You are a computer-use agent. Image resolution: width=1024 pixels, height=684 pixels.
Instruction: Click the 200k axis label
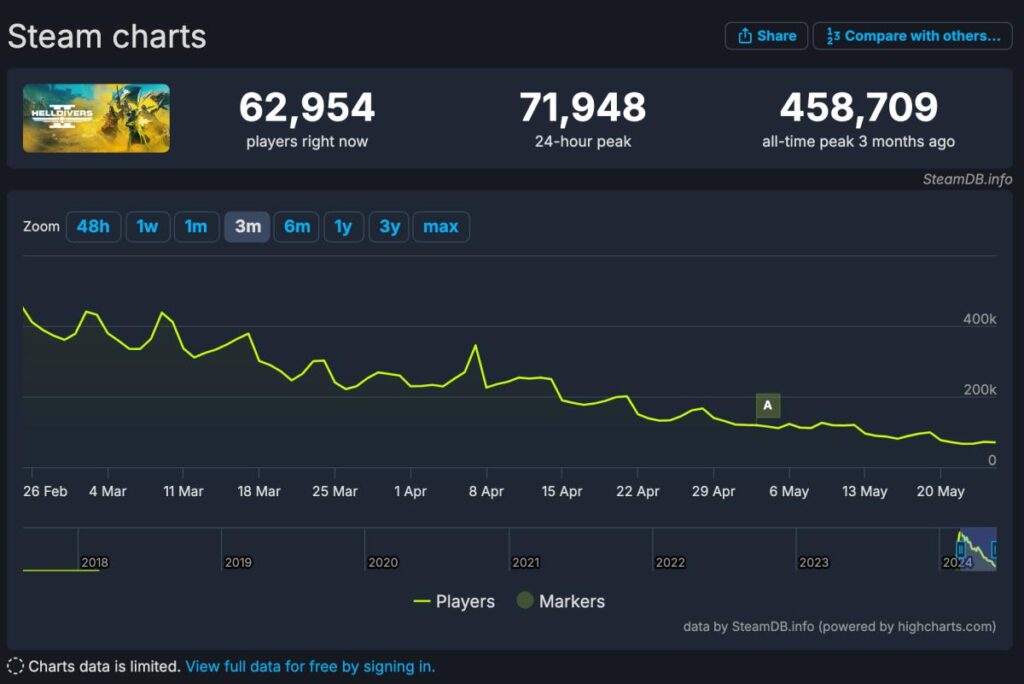[980, 389]
